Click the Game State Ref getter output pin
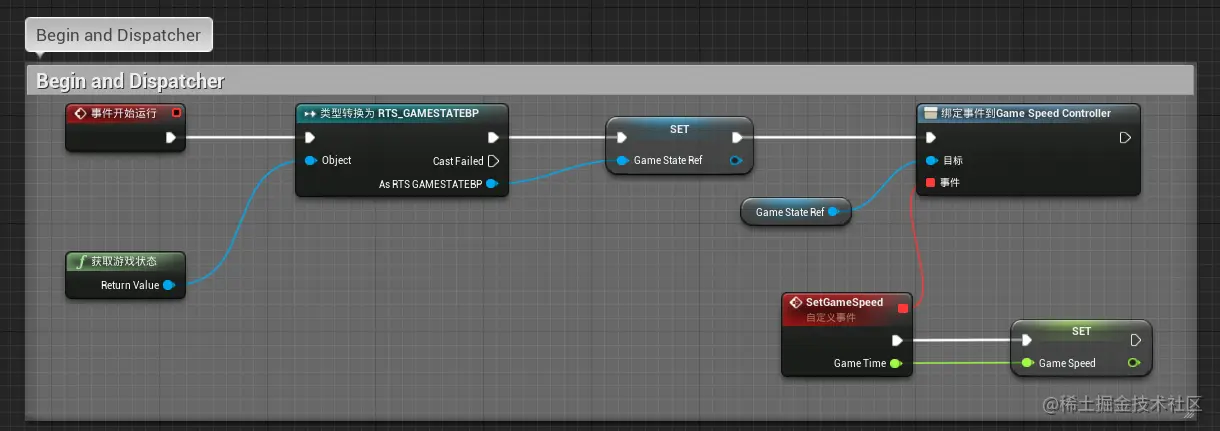 coord(834,212)
